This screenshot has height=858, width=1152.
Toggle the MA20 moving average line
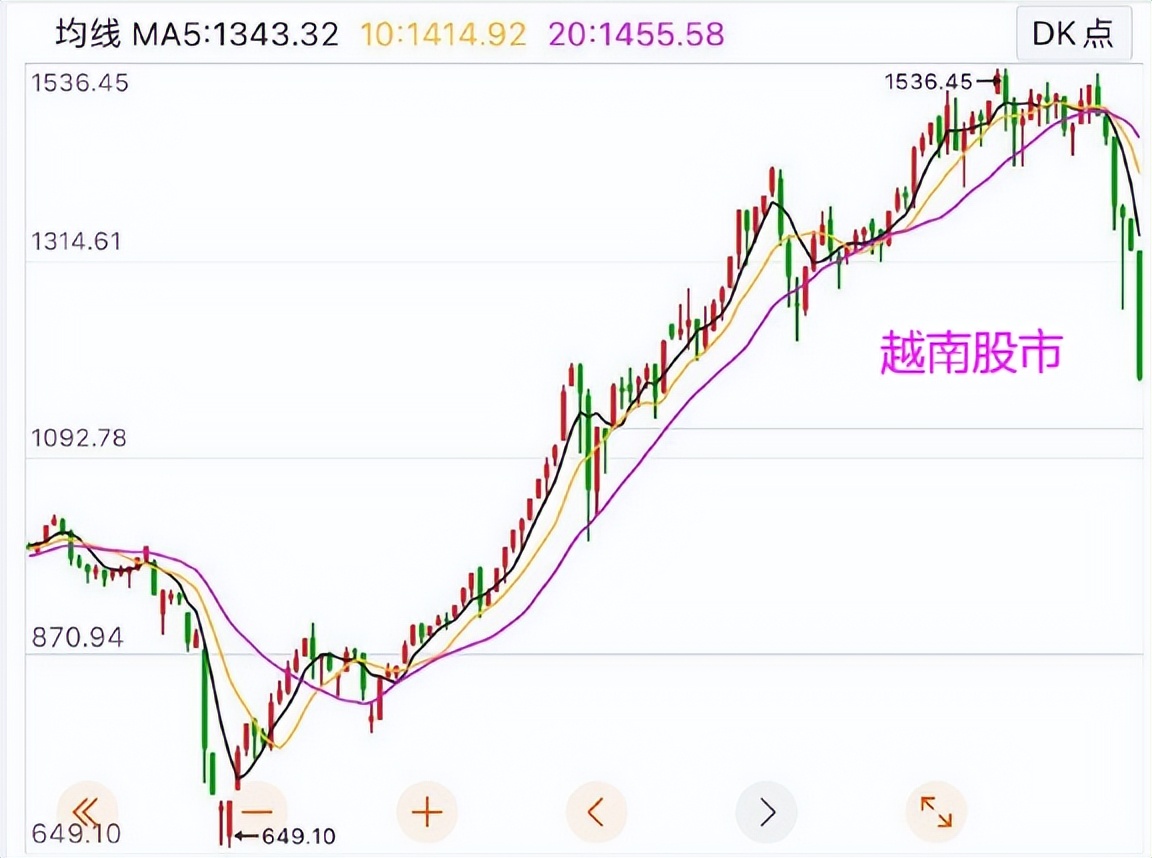[x=634, y=33]
